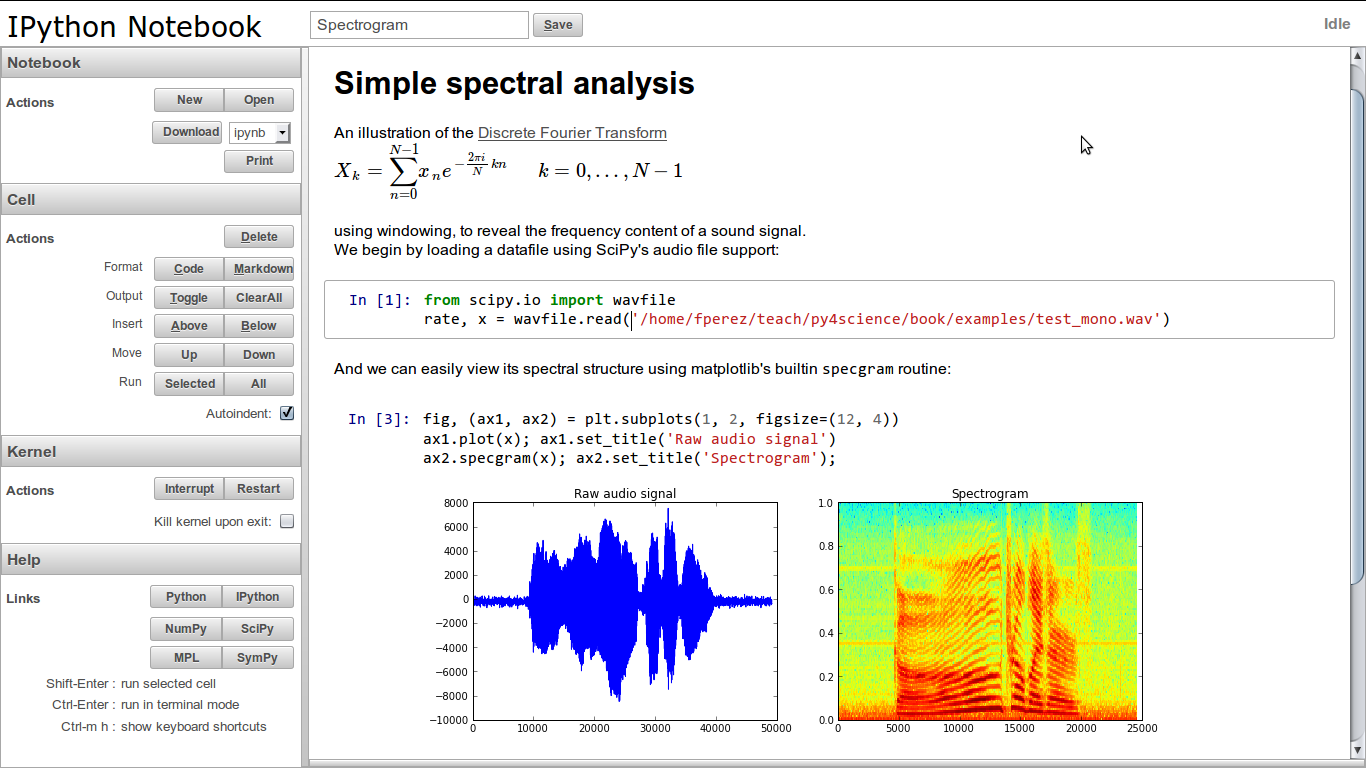Move the cell Up
The height and width of the screenshot is (768, 1366).
[189, 355]
